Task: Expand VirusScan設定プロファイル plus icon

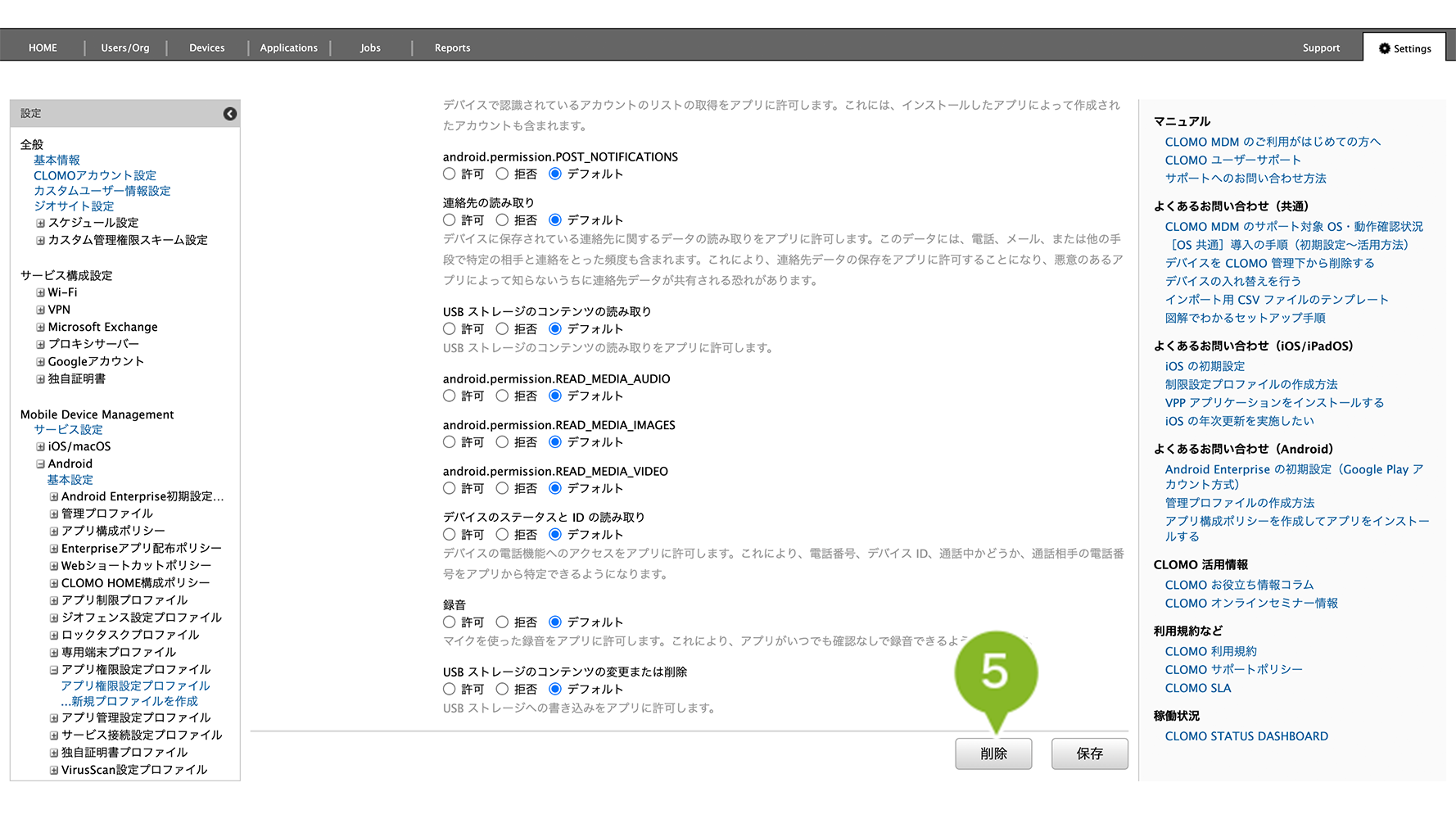Action: pyautogui.click(x=54, y=770)
